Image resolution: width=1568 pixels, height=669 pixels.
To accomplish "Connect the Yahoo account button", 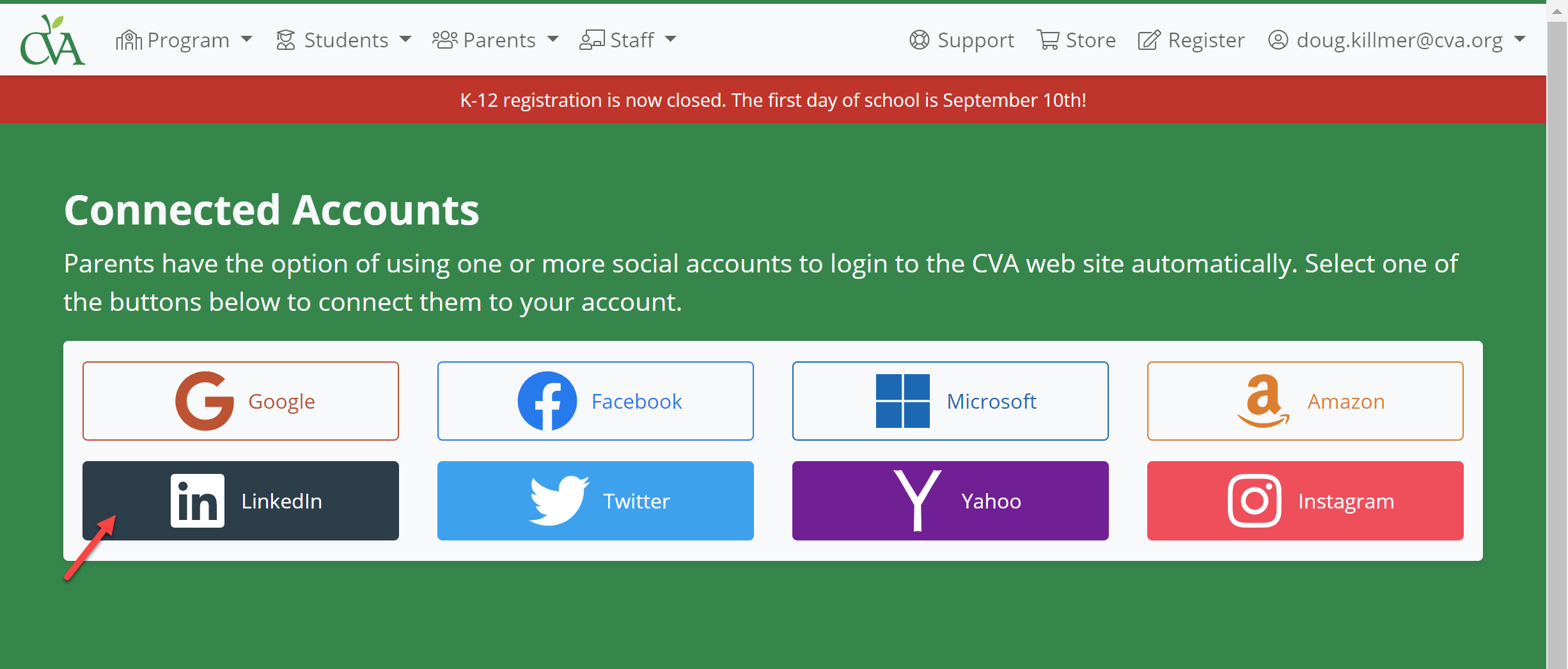I will coord(950,501).
